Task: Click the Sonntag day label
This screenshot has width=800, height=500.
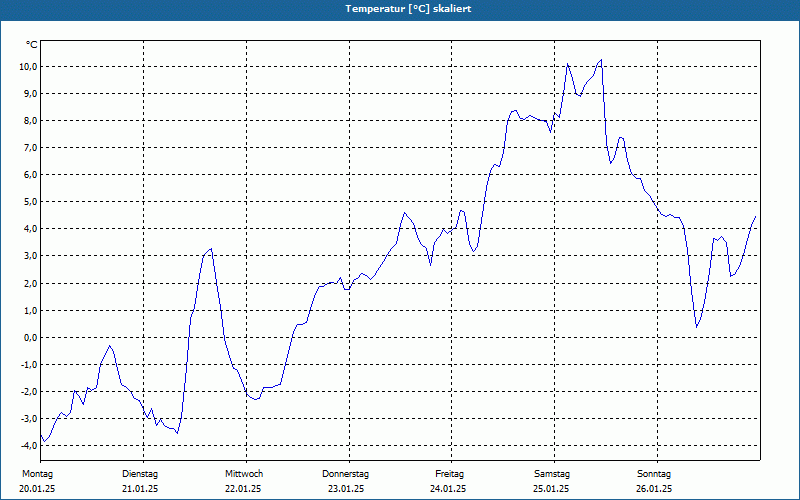Action: tap(654, 474)
